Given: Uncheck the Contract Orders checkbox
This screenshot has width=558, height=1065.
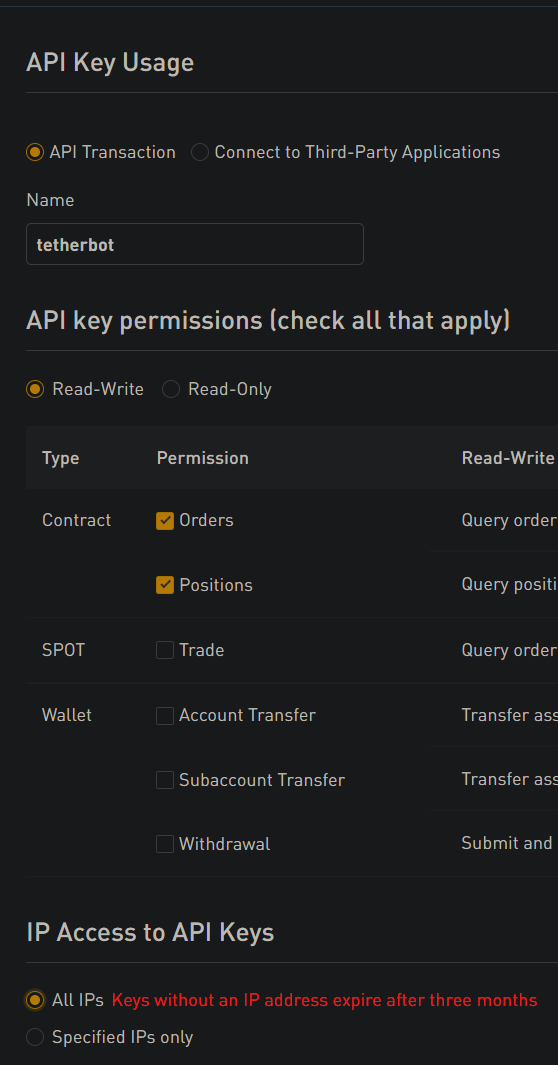Looking at the screenshot, I should click(x=165, y=520).
